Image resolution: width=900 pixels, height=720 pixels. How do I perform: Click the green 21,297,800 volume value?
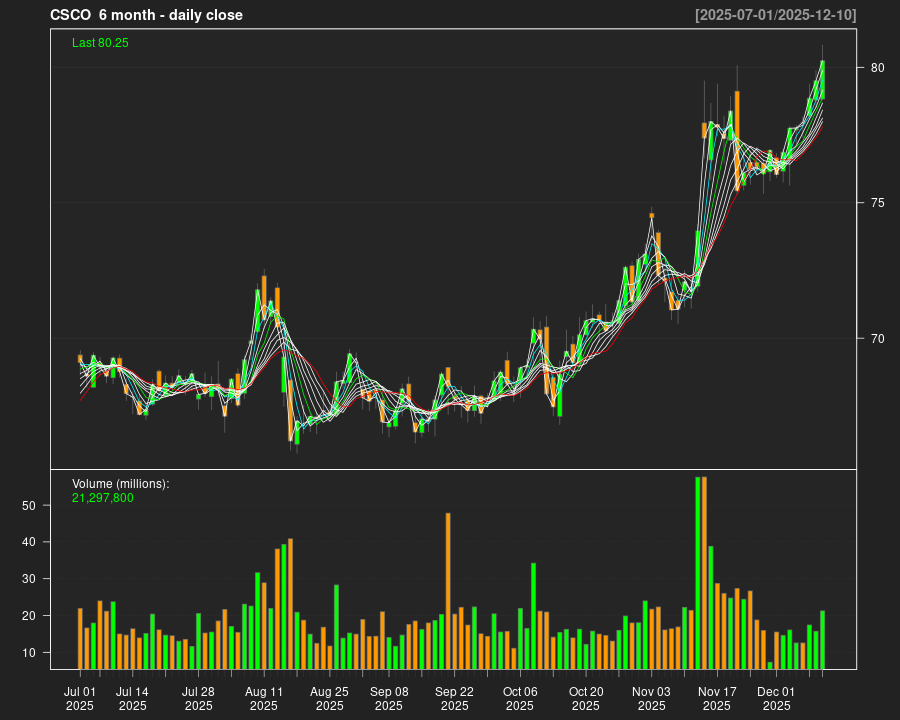(103, 498)
